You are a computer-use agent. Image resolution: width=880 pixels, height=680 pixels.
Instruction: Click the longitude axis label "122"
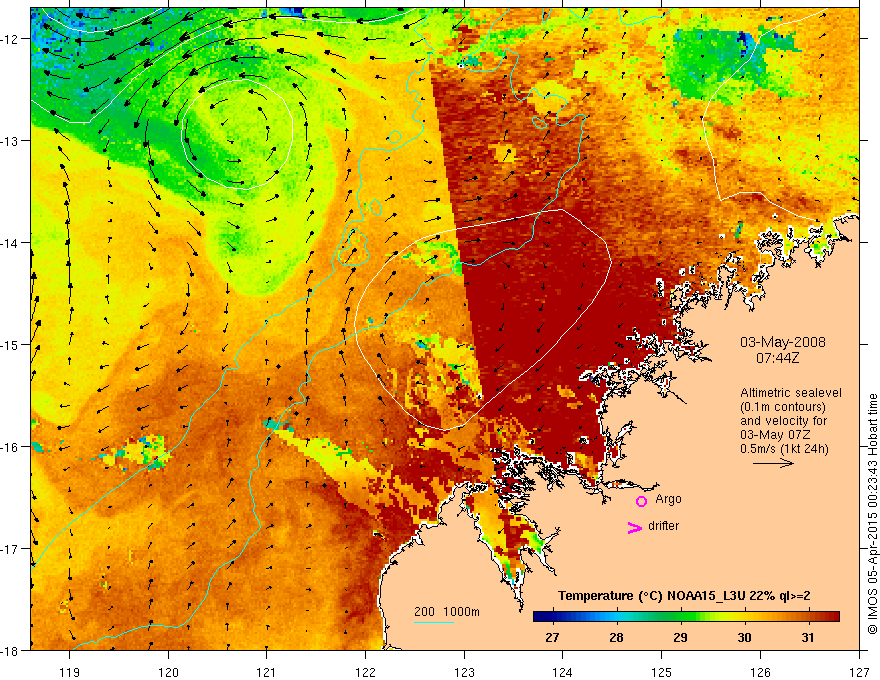tap(365, 672)
